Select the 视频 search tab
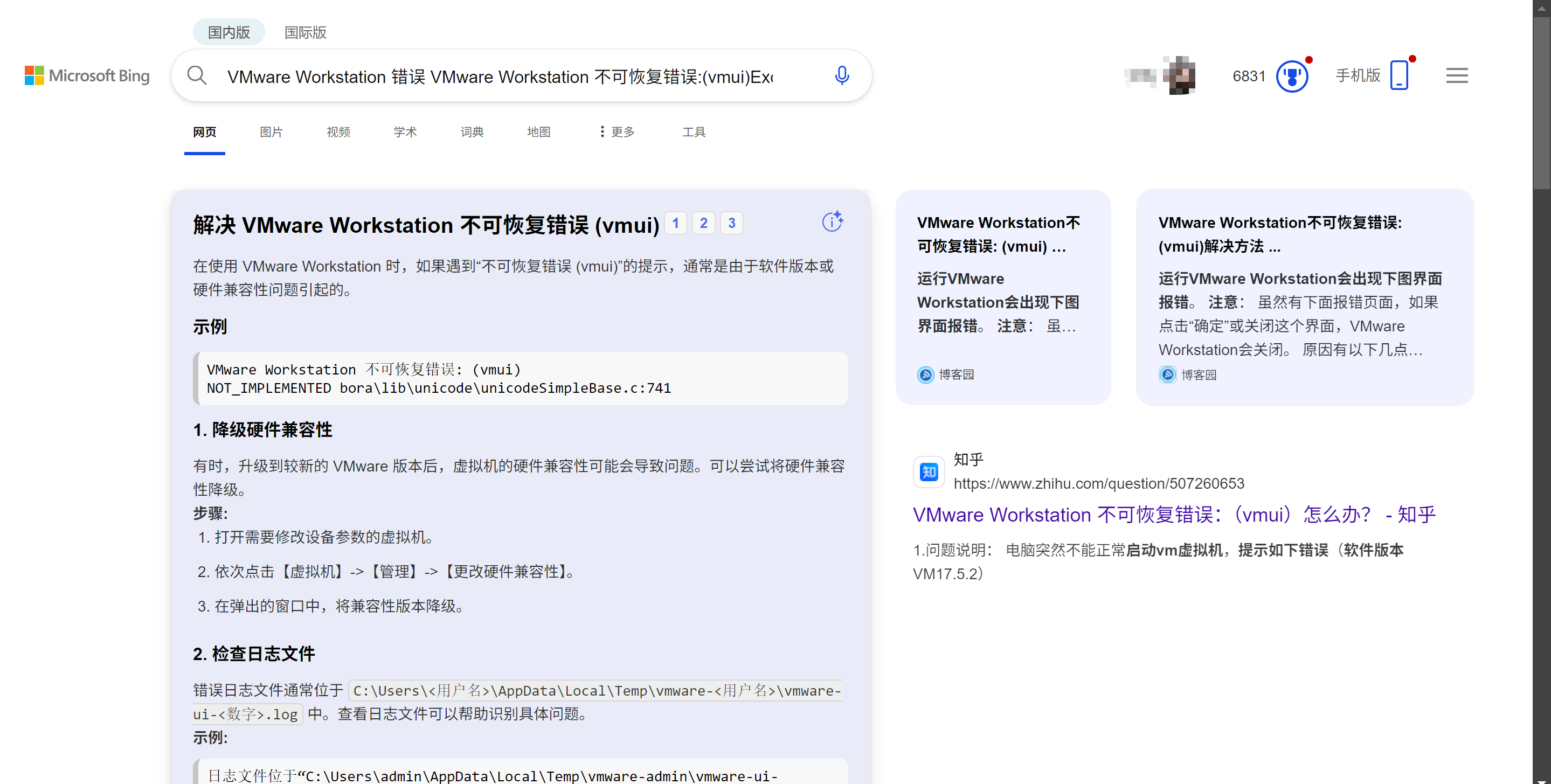This screenshot has width=1551, height=784. click(x=338, y=132)
